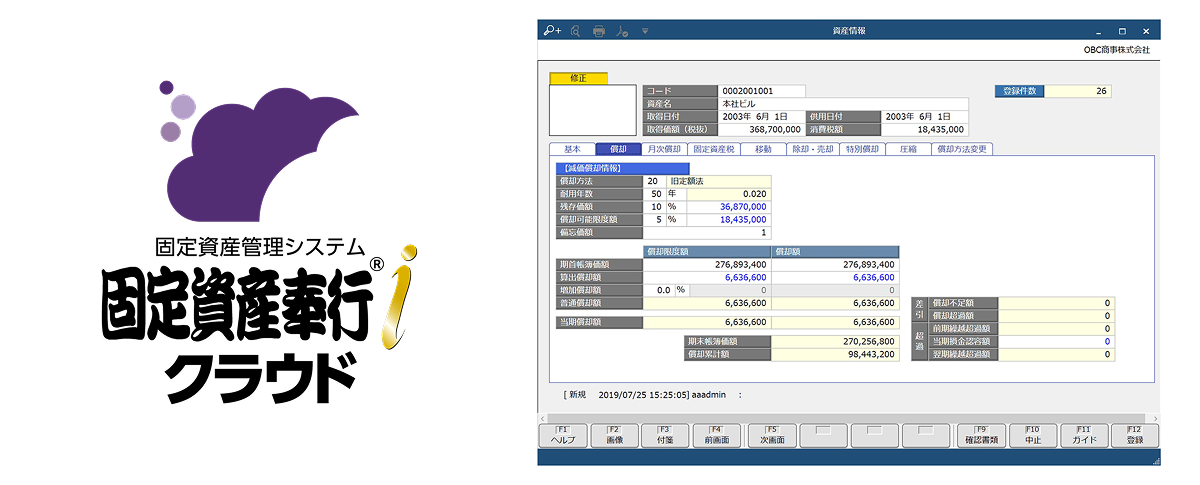Click the print preview icon in title bar
Image resolution: width=1200 pixels, height=485 pixels.
(x=575, y=31)
